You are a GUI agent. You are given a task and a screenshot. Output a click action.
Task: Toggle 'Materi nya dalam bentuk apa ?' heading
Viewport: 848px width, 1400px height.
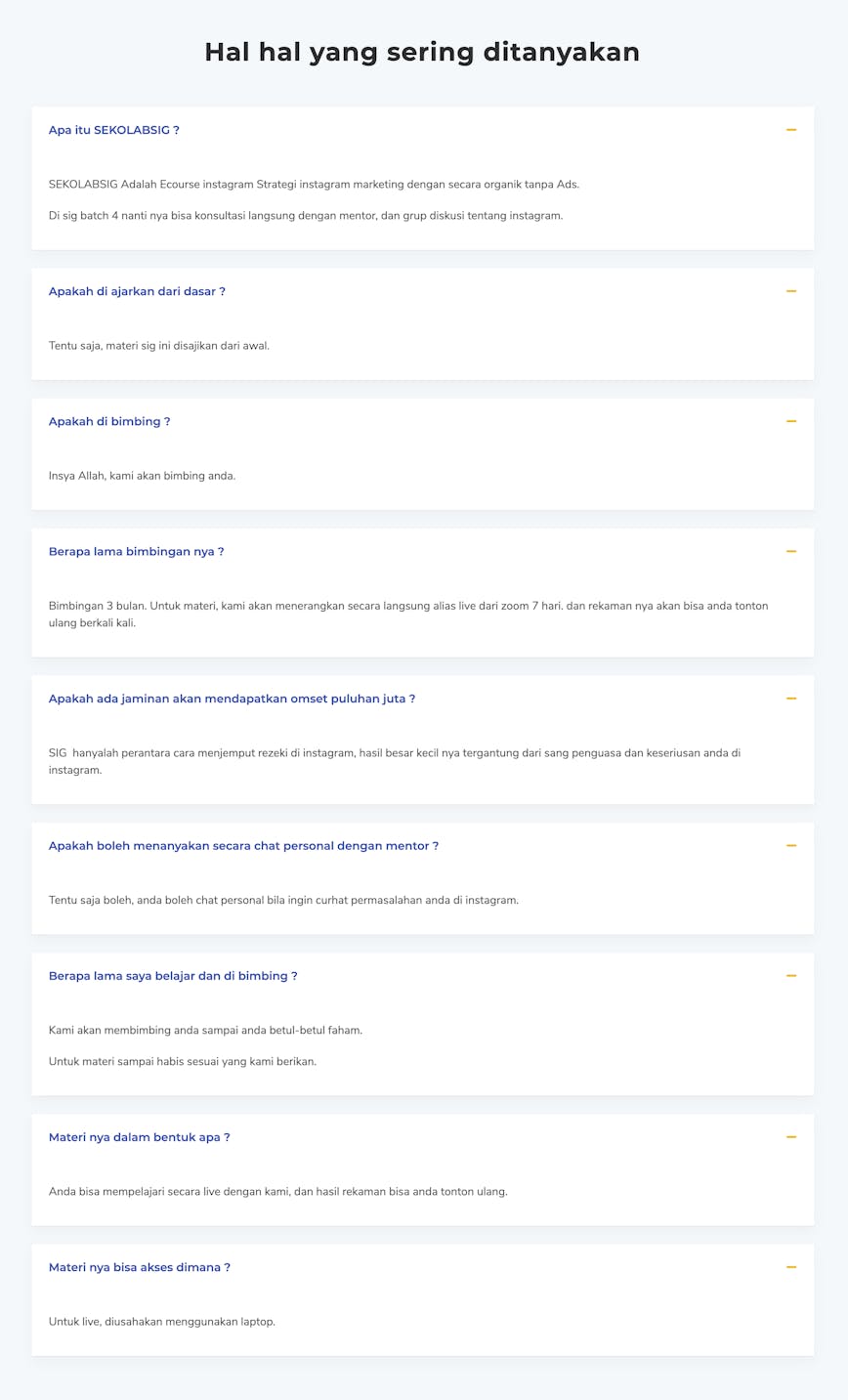tap(139, 1137)
